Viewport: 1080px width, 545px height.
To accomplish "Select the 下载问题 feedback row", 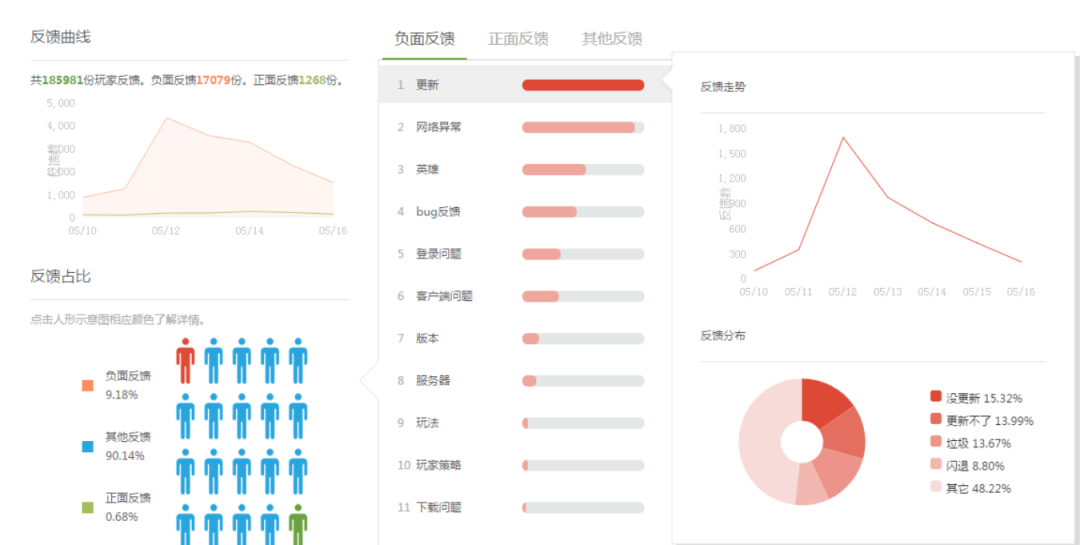I will click(525, 508).
